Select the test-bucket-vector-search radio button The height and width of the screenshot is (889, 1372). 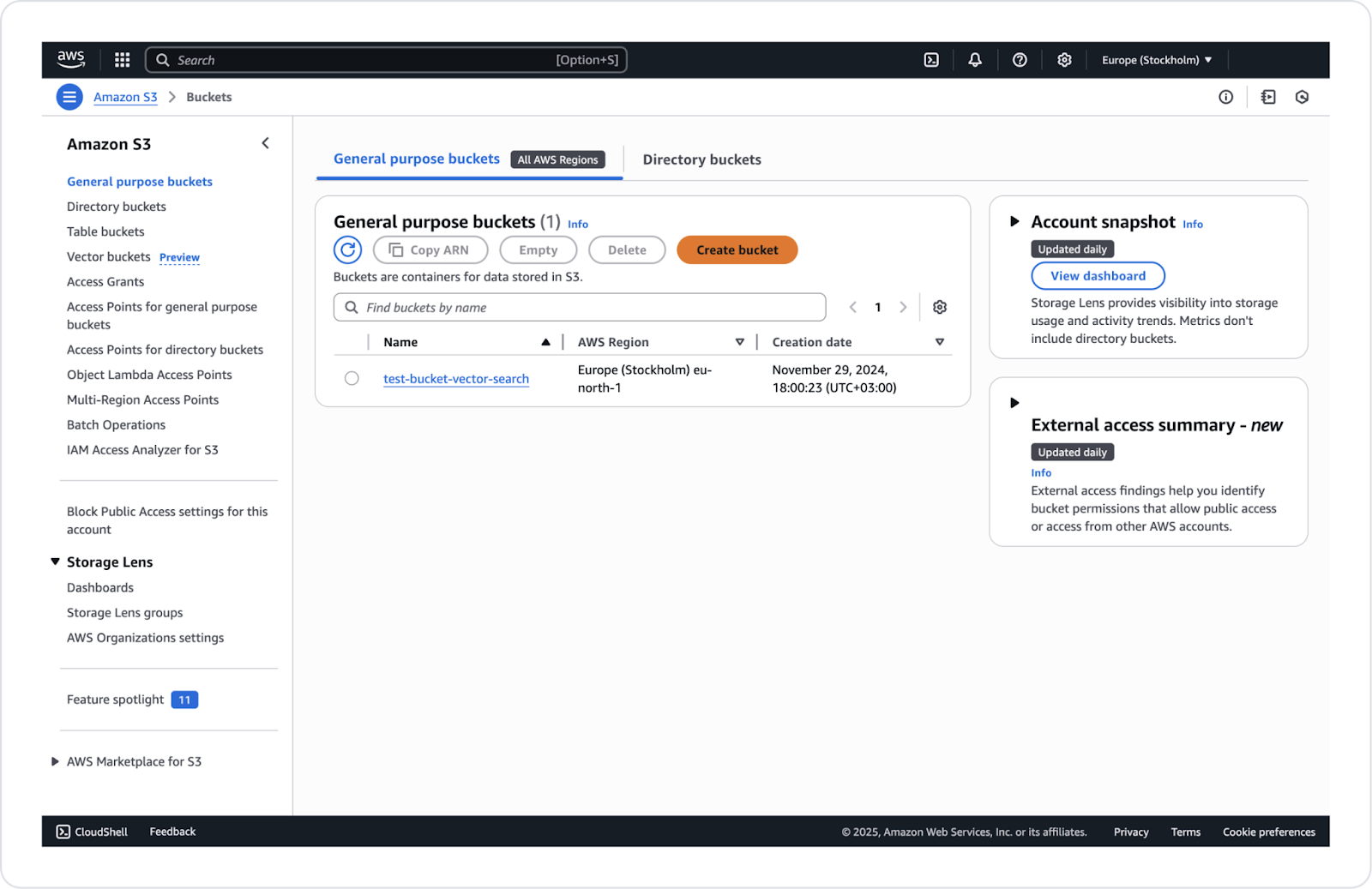click(x=352, y=378)
